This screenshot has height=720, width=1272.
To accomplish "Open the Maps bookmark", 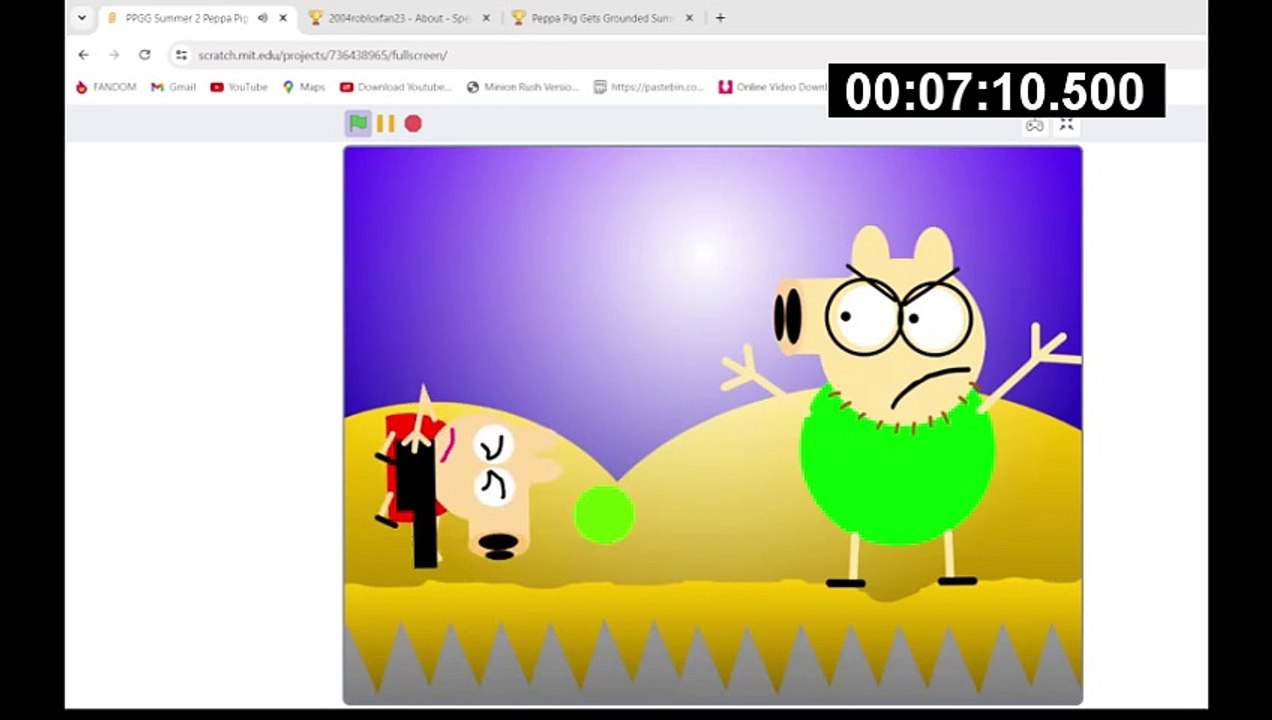I will point(304,87).
